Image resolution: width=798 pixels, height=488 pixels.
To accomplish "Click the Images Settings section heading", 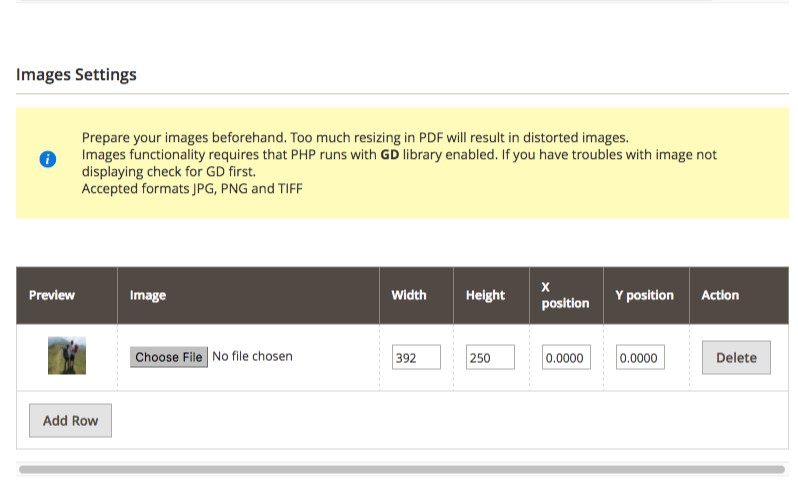I will pos(76,74).
